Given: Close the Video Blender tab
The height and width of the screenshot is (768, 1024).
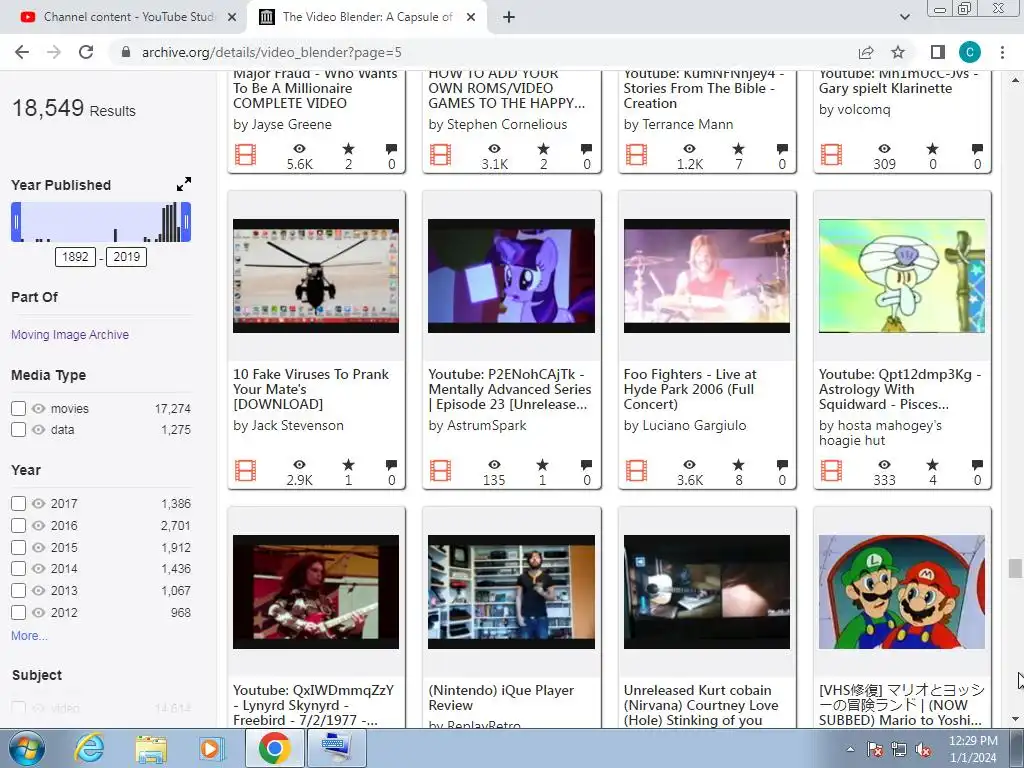Looking at the screenshot, I should click(471, 17).
